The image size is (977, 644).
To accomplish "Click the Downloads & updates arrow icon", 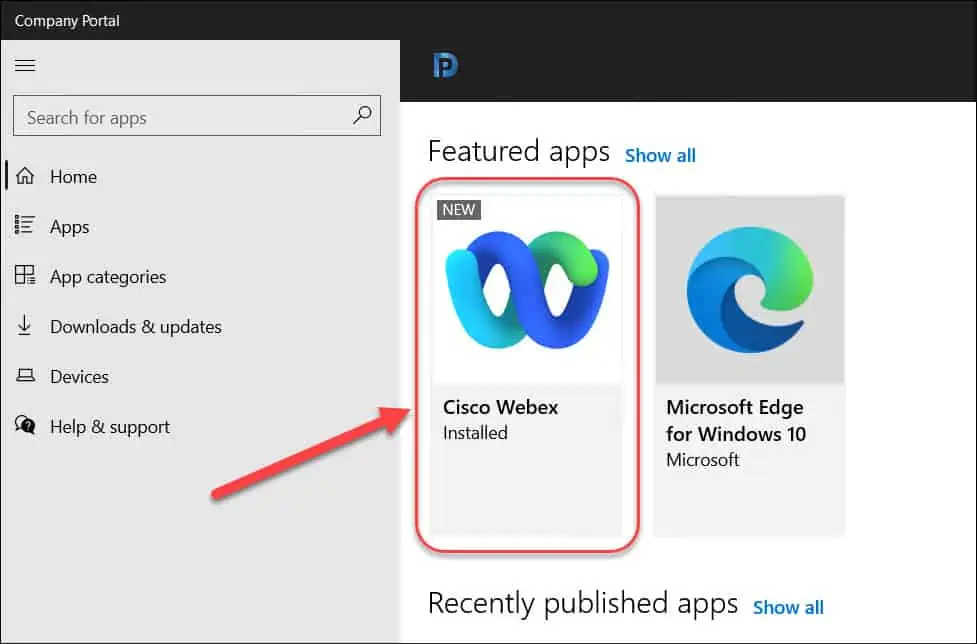I will pos(24,325).
